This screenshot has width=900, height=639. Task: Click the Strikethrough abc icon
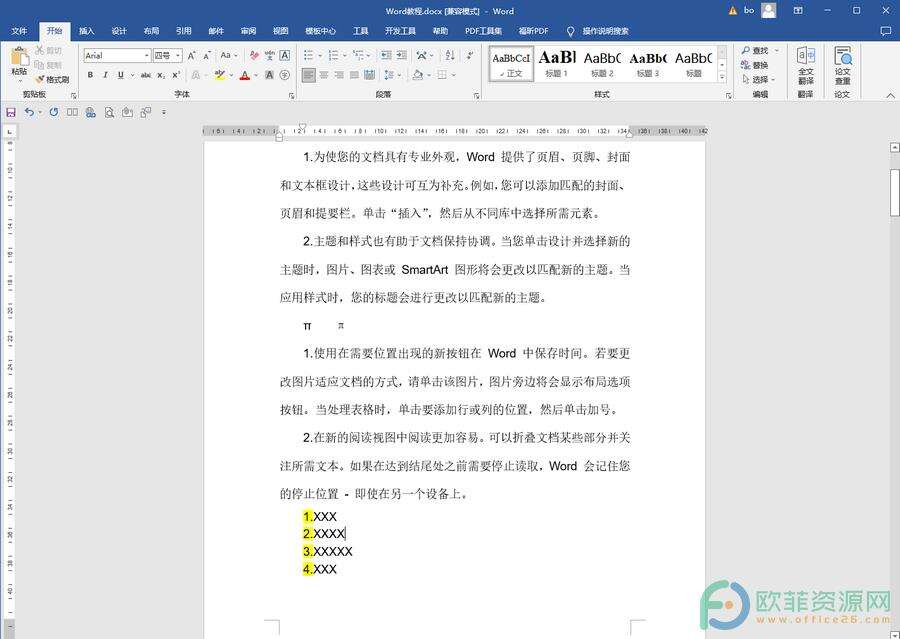pos(146,75)
